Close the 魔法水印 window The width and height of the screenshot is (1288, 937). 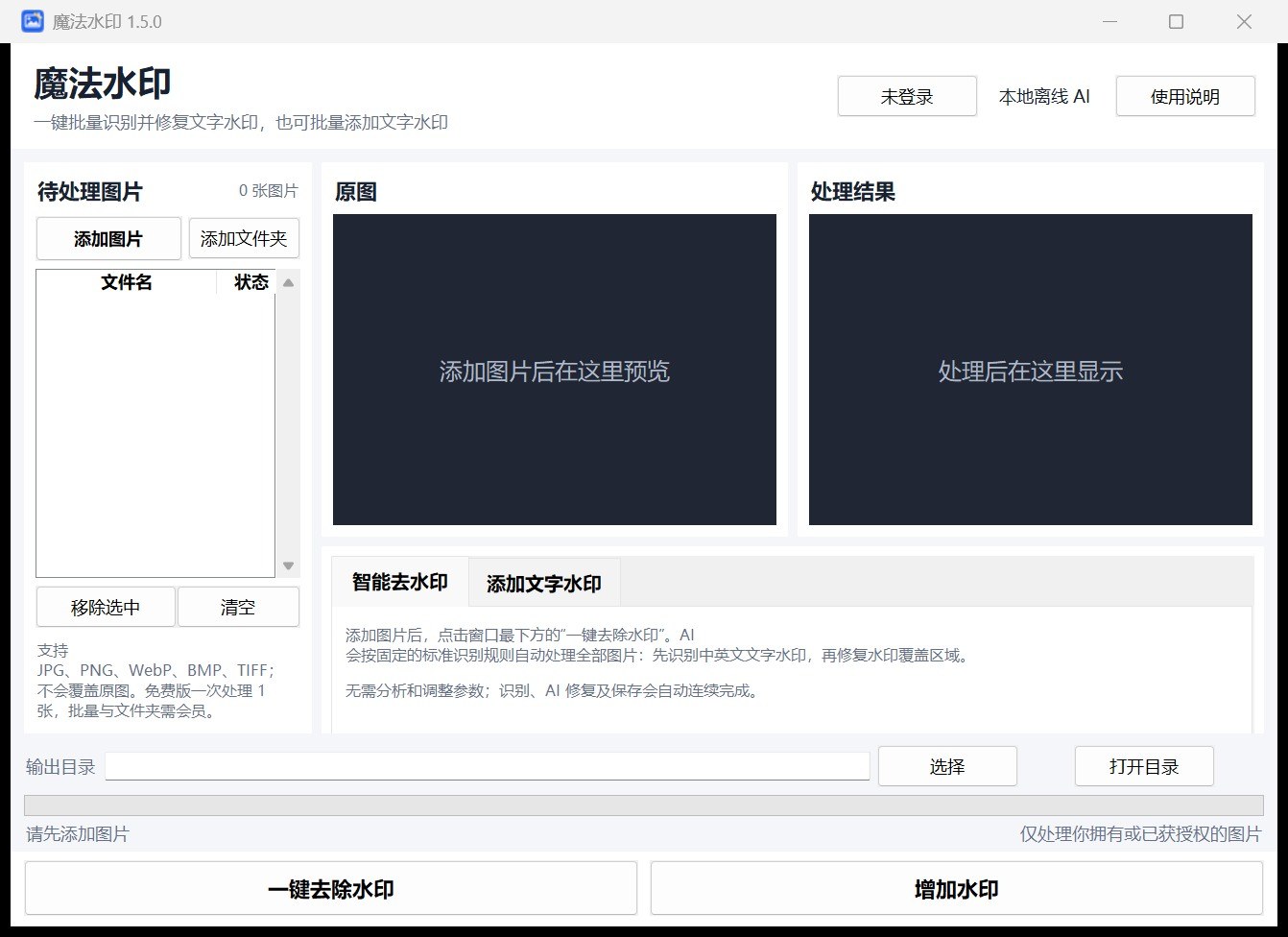click(1244, 21)
